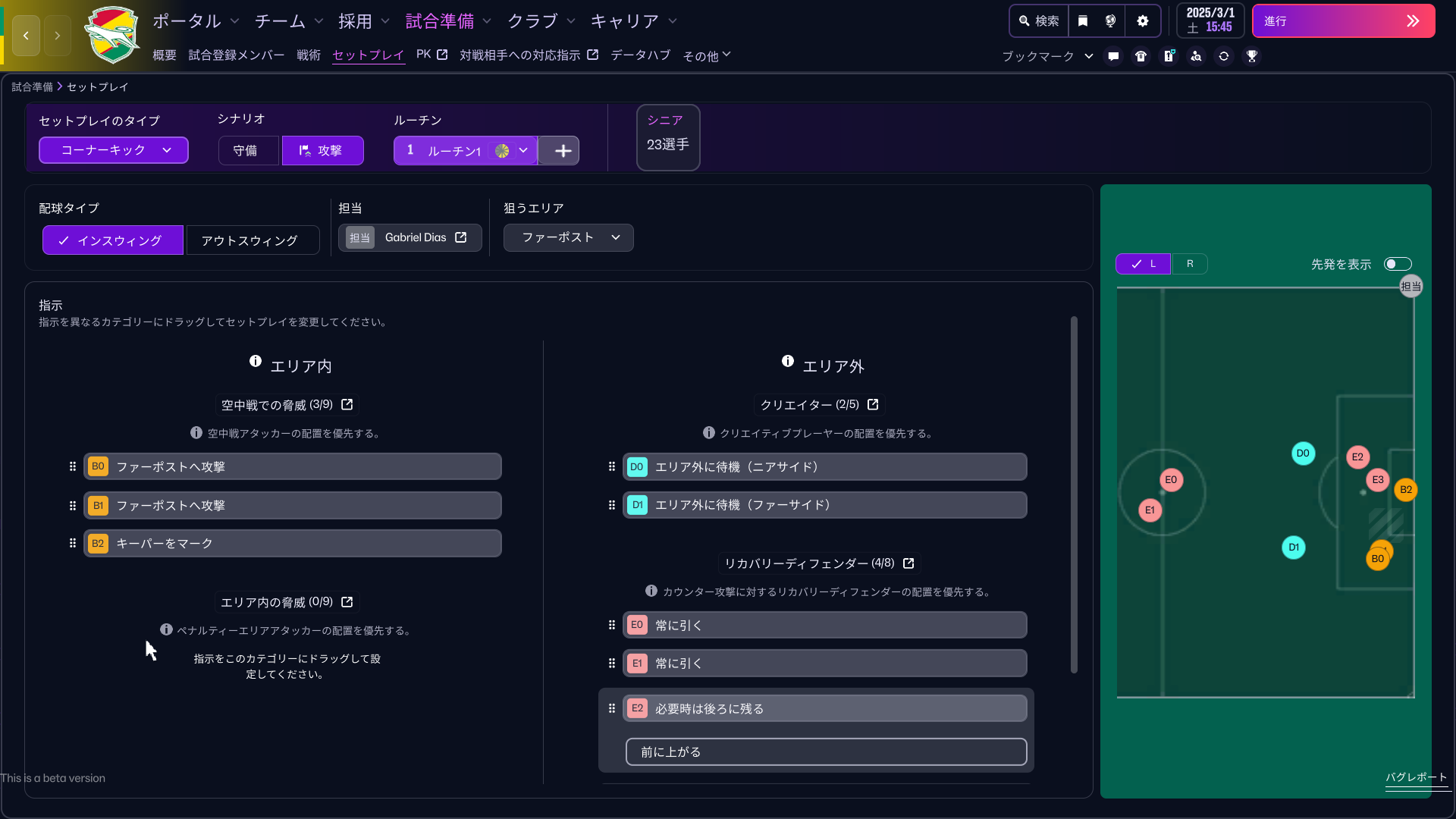Click instructions panel vertical scrollbar
The height and width of the screenshot is (819, 1456).
[x=1074, y=494]
